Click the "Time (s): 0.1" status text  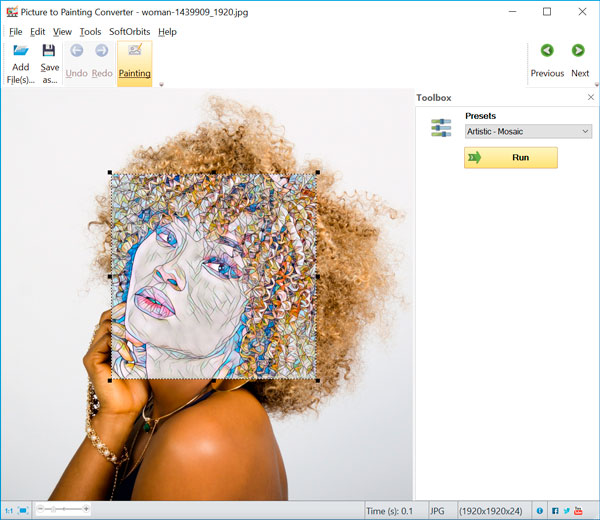coord(390,511)
